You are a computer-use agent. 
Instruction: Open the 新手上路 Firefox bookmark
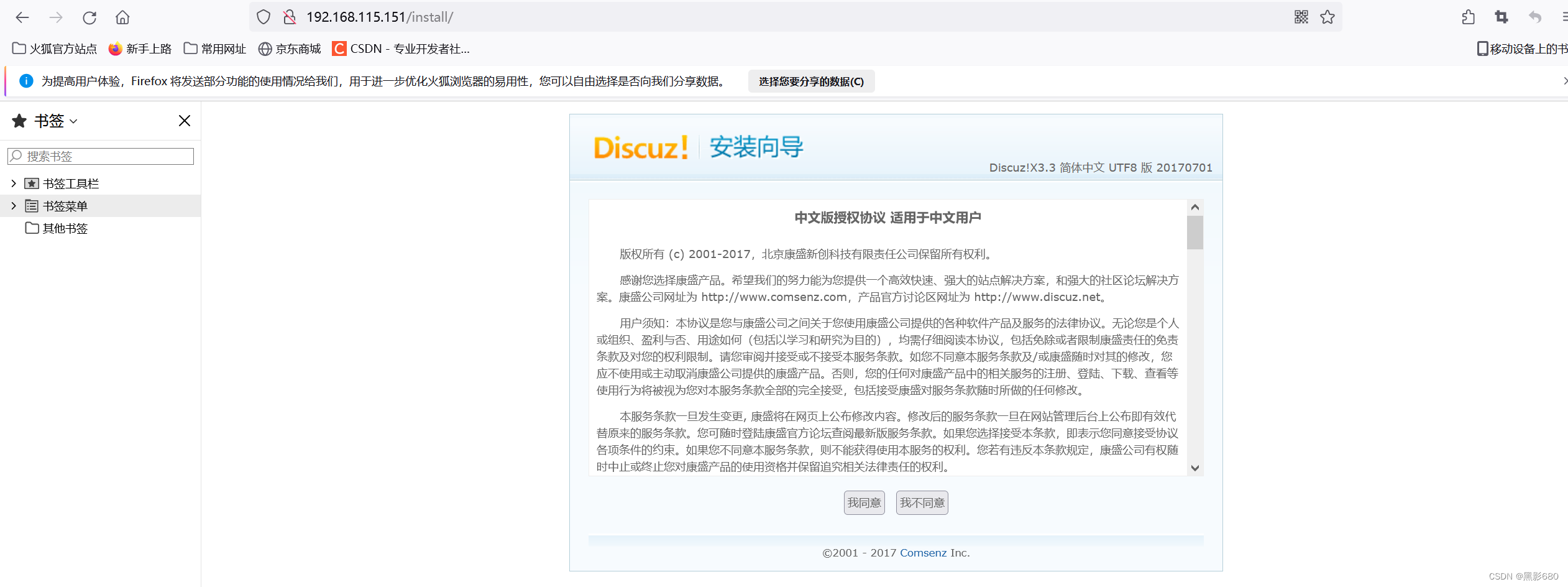click(140, 49)
